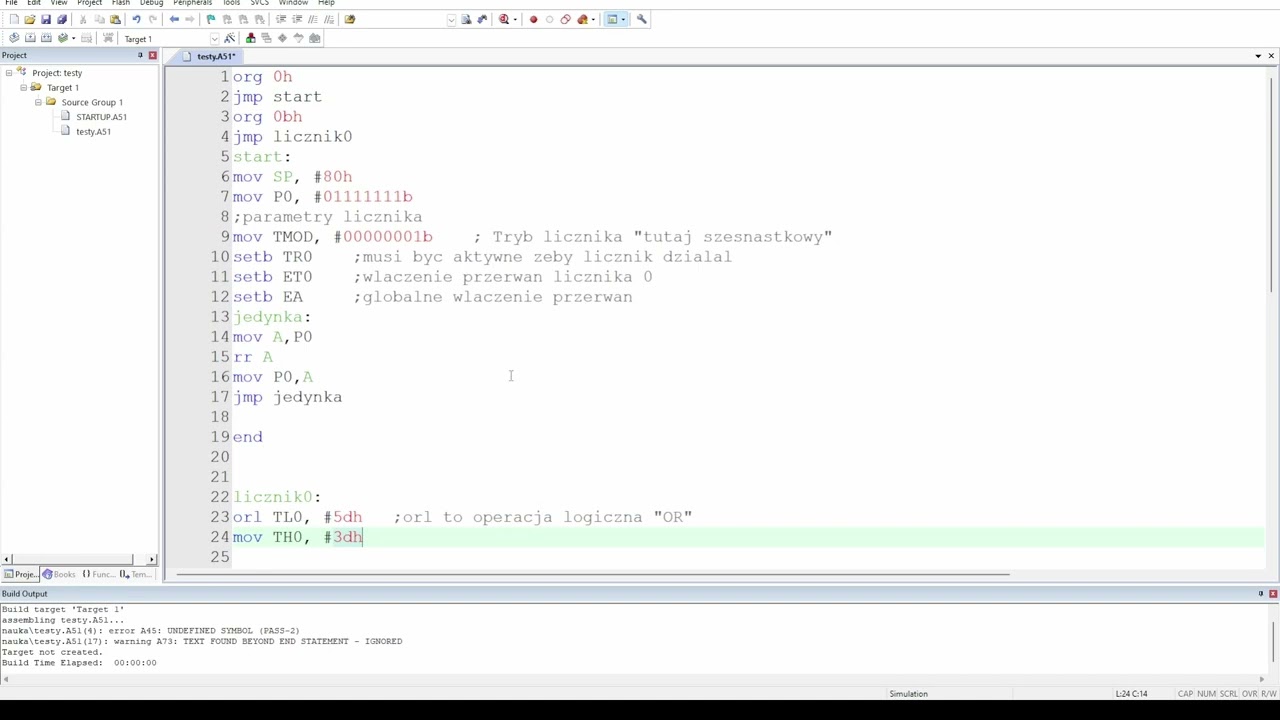Open the Project menu
Image resolution: width=1280 pixels, height=720 pixels.
89,3
